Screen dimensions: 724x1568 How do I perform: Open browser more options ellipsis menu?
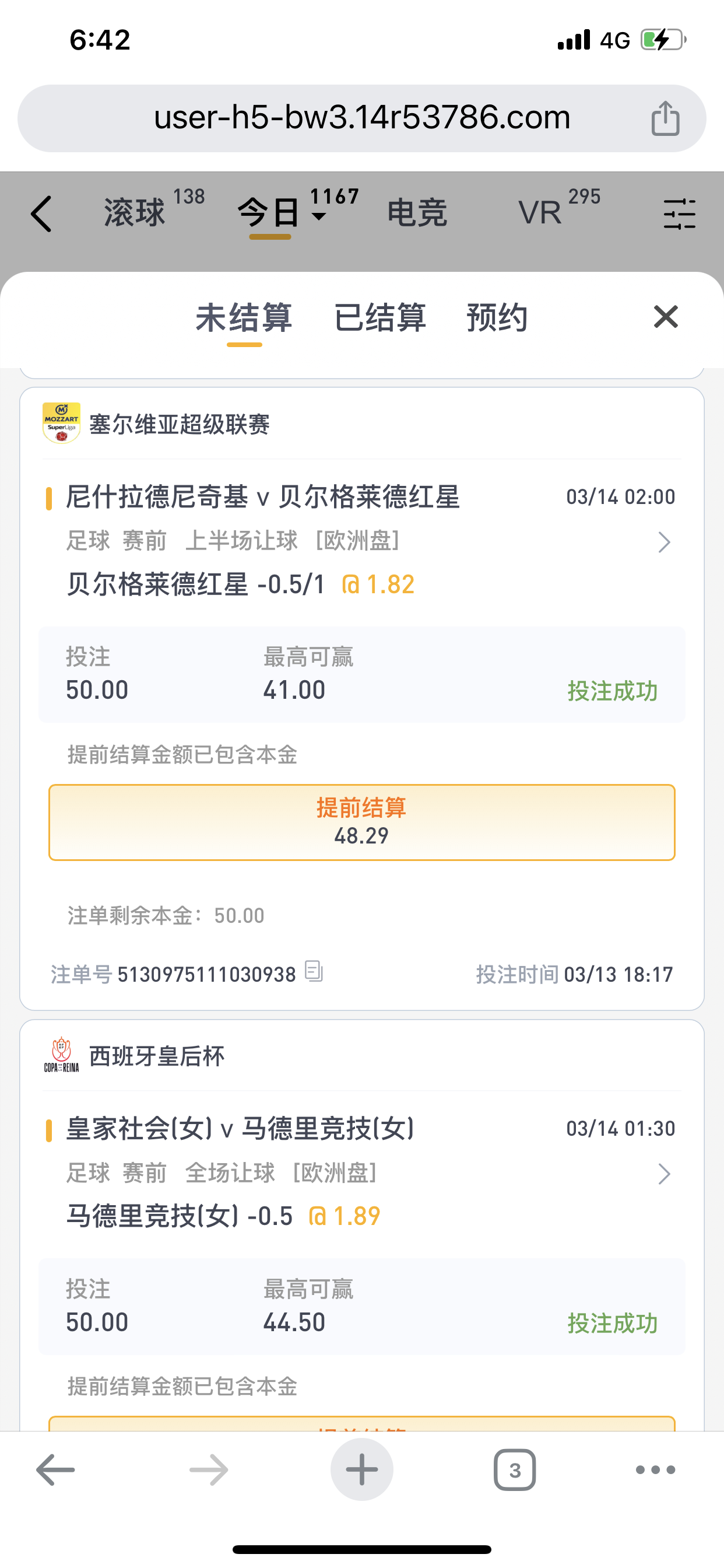(655, 1470)
